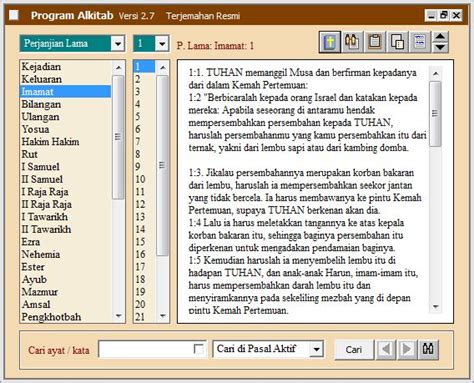Select Bilangan in the book list
This screenshot has height=383, width=474.
point(65,104)
